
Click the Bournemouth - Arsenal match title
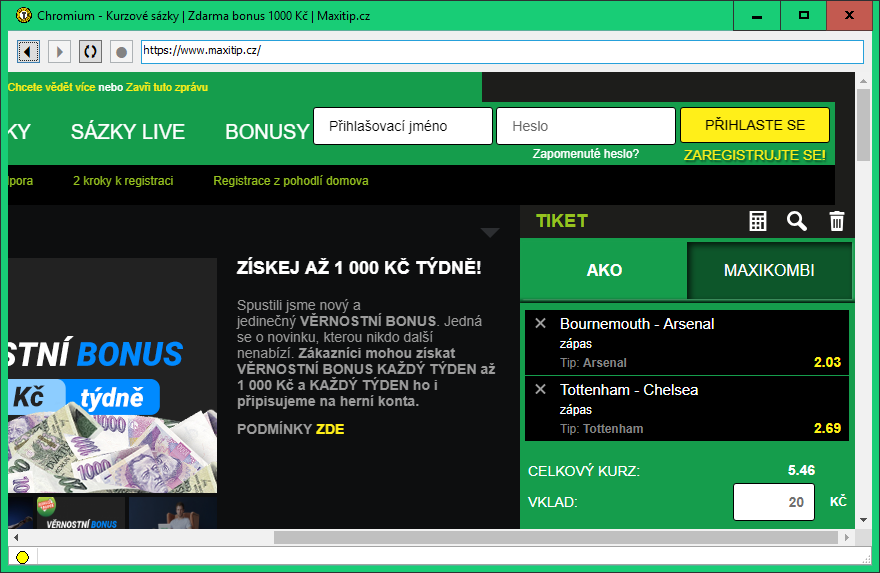(637, 324)
